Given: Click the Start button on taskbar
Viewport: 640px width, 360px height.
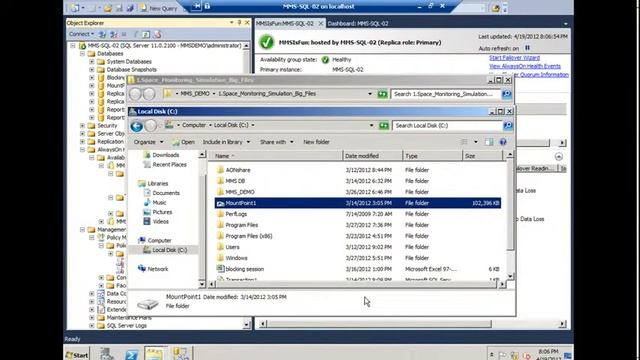Looking at the screenshot, I should (x=77, y=355).
